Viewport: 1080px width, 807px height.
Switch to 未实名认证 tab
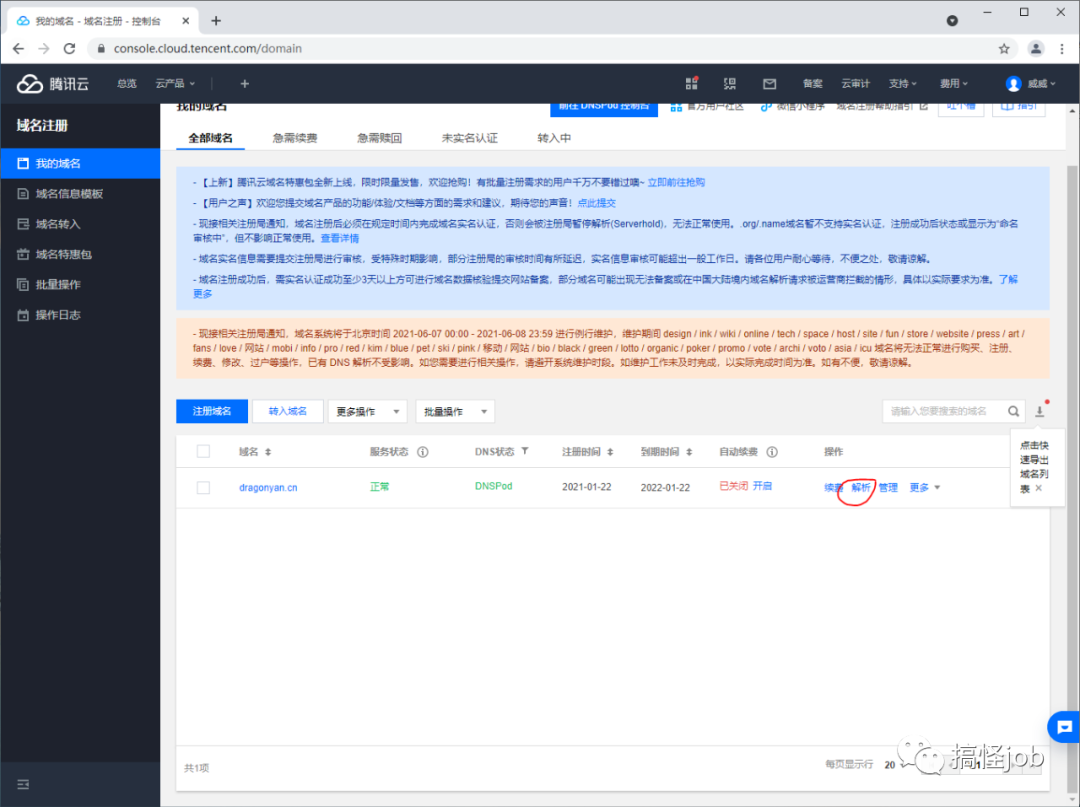469,138
